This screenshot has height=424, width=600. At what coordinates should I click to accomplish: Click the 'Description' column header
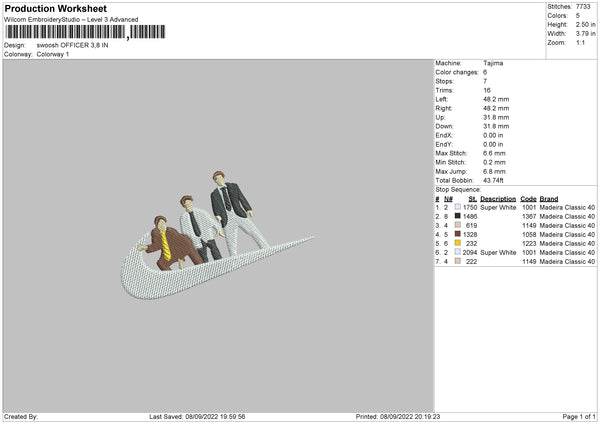(x=498, y=199)
